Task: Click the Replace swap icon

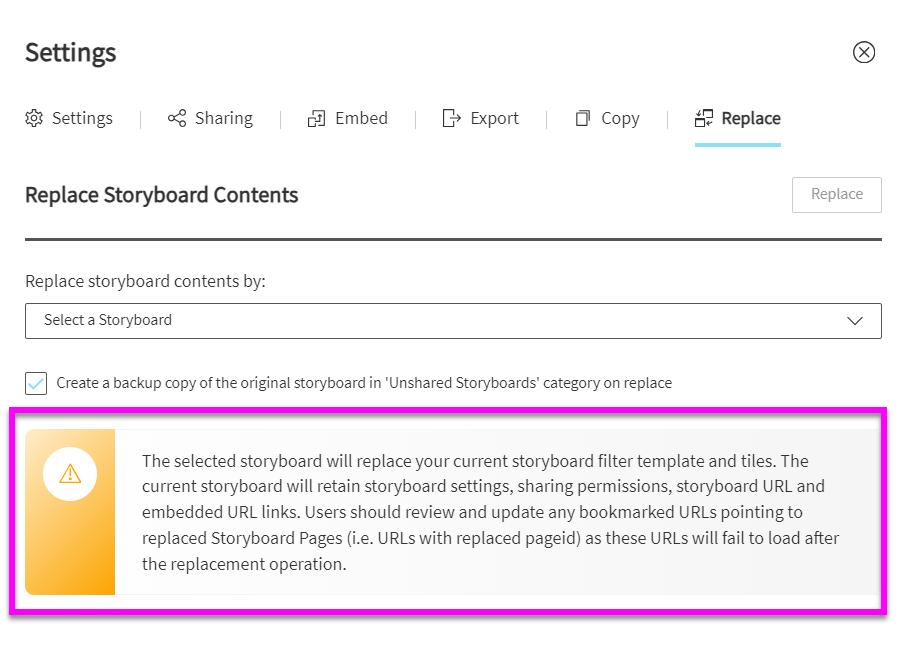Action: (704, 118)
